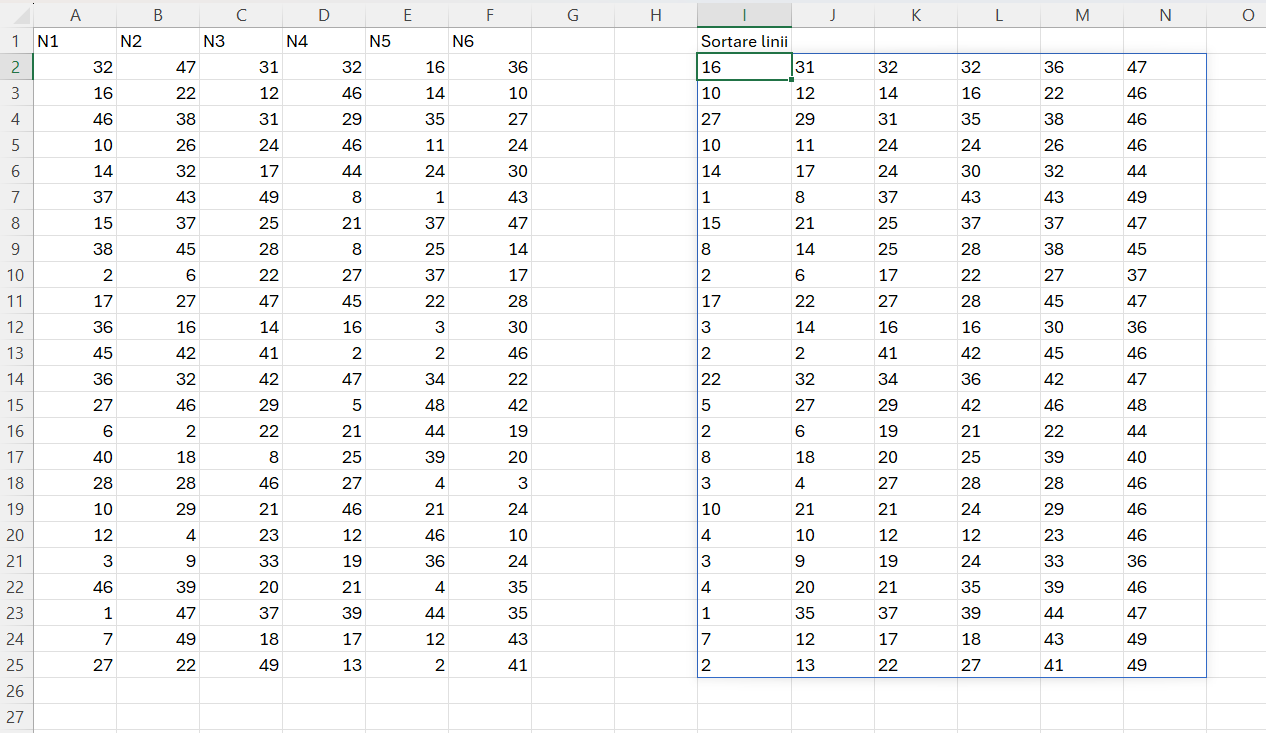This screenshot has height=733, width=1266.
Task: Select column N header
Action: [1164, 14]
